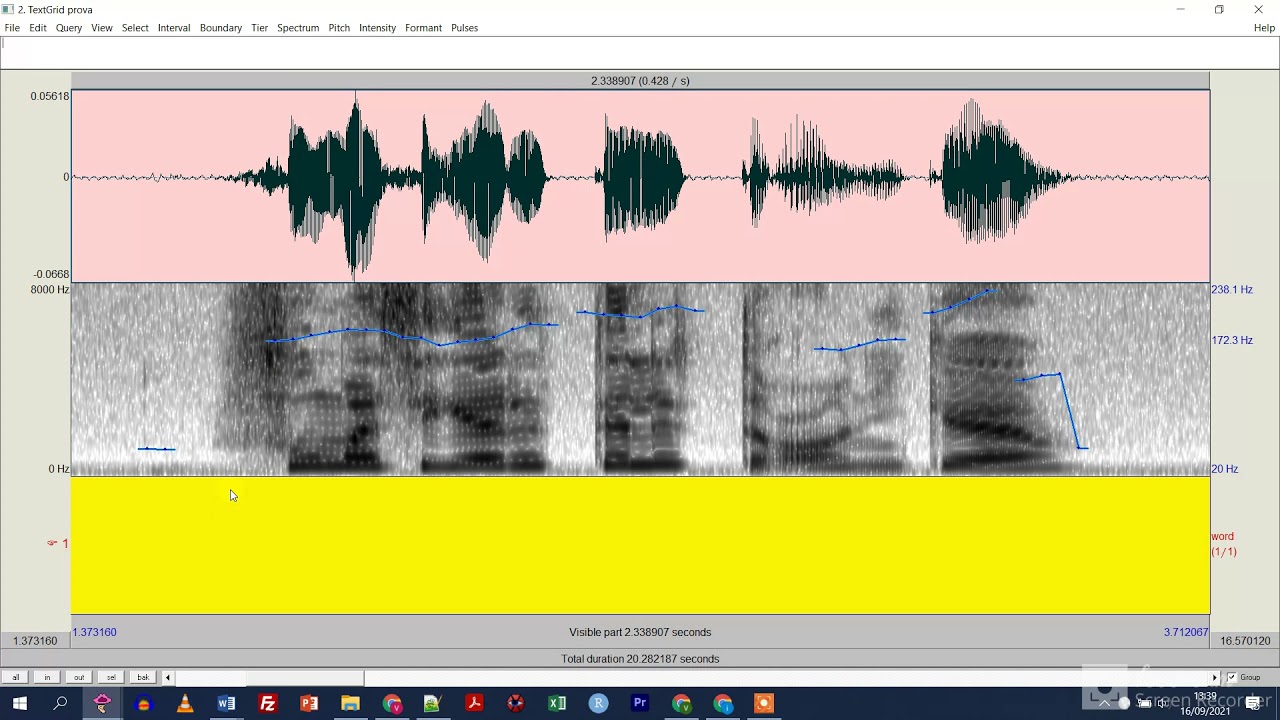
Task: Click the scrollbar right arrow
Action: click(x=1215, y=677)
